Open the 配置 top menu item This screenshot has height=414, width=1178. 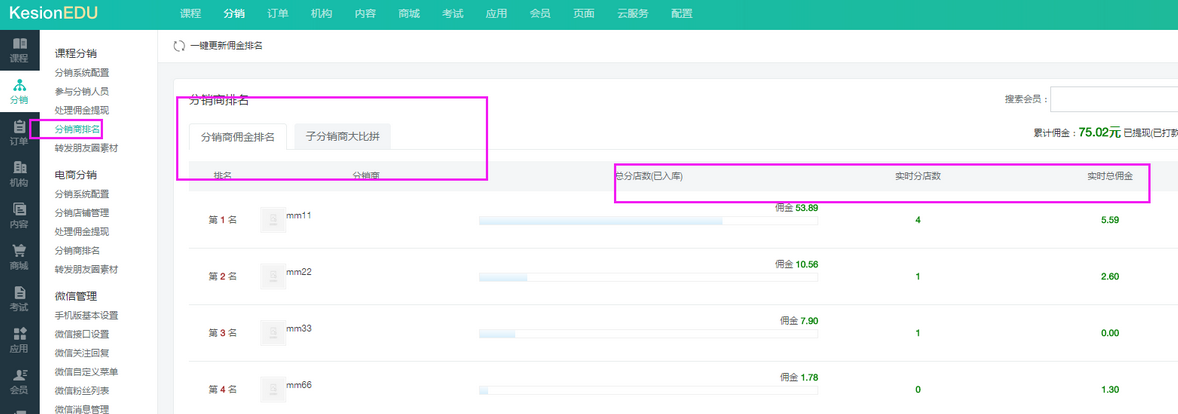click(x=681, y=13)
